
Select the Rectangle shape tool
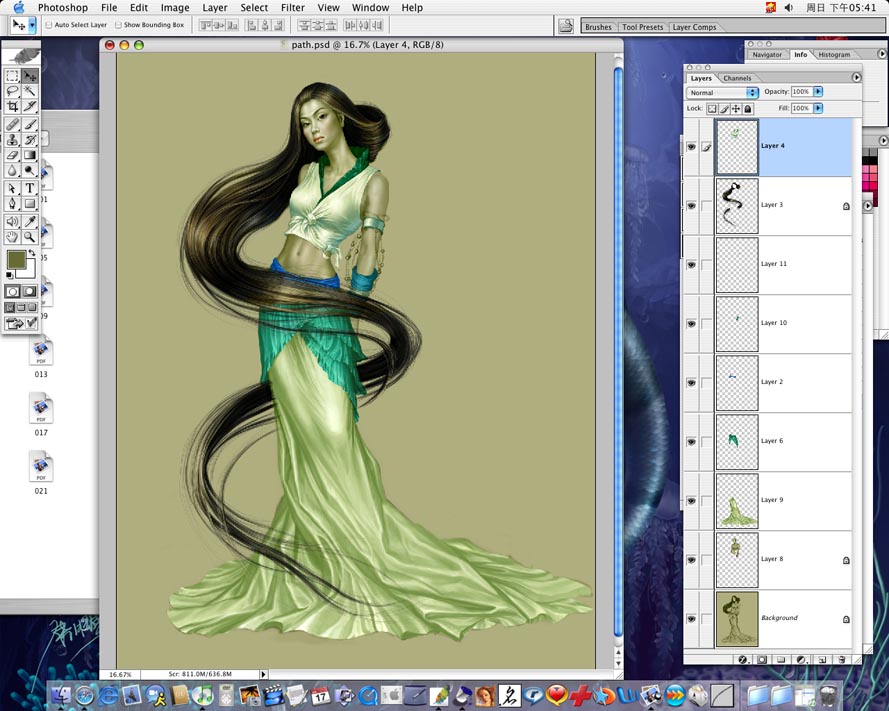click(x=30, y=204)
